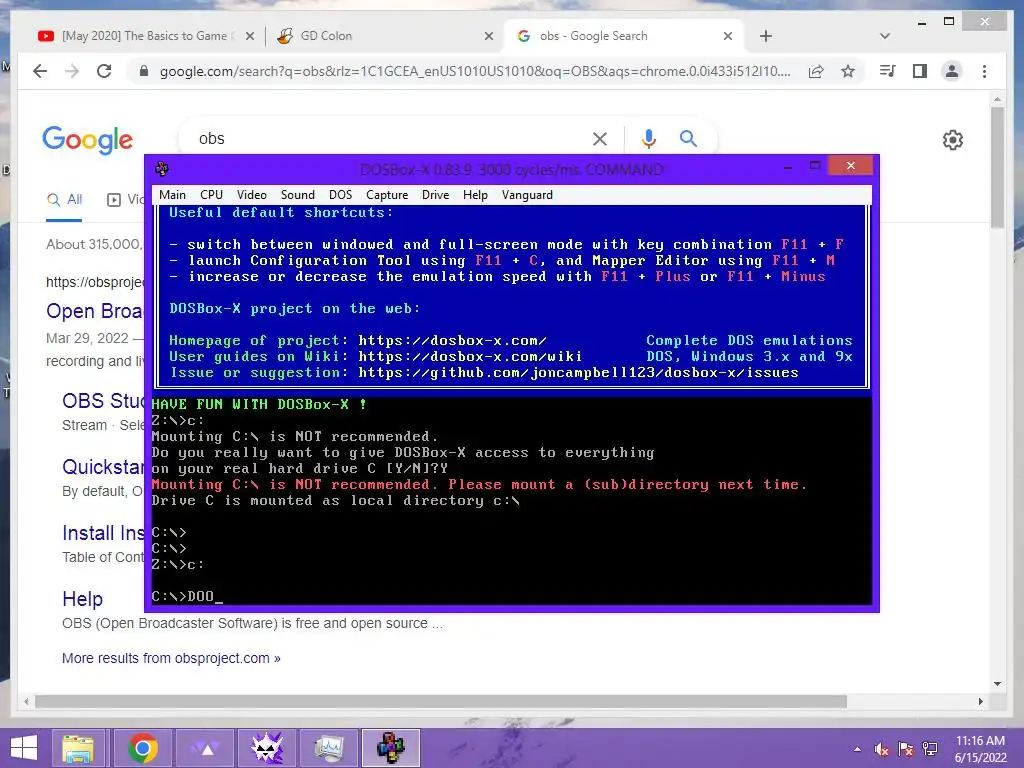Screen dimensions: 1024x768
Task: Open the Main menu in DOSBox-X
Action: click(x=172, y=195)
